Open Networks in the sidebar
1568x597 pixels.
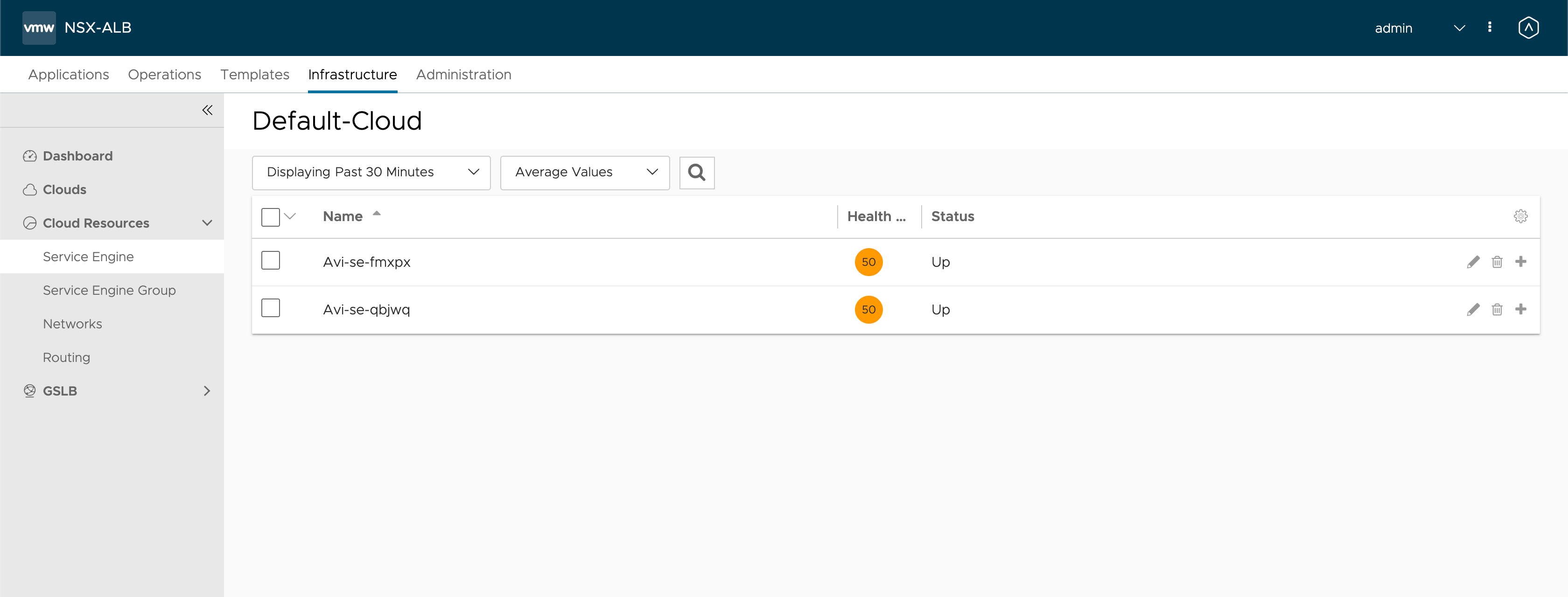pyautogui.click(x=72, y=324)
